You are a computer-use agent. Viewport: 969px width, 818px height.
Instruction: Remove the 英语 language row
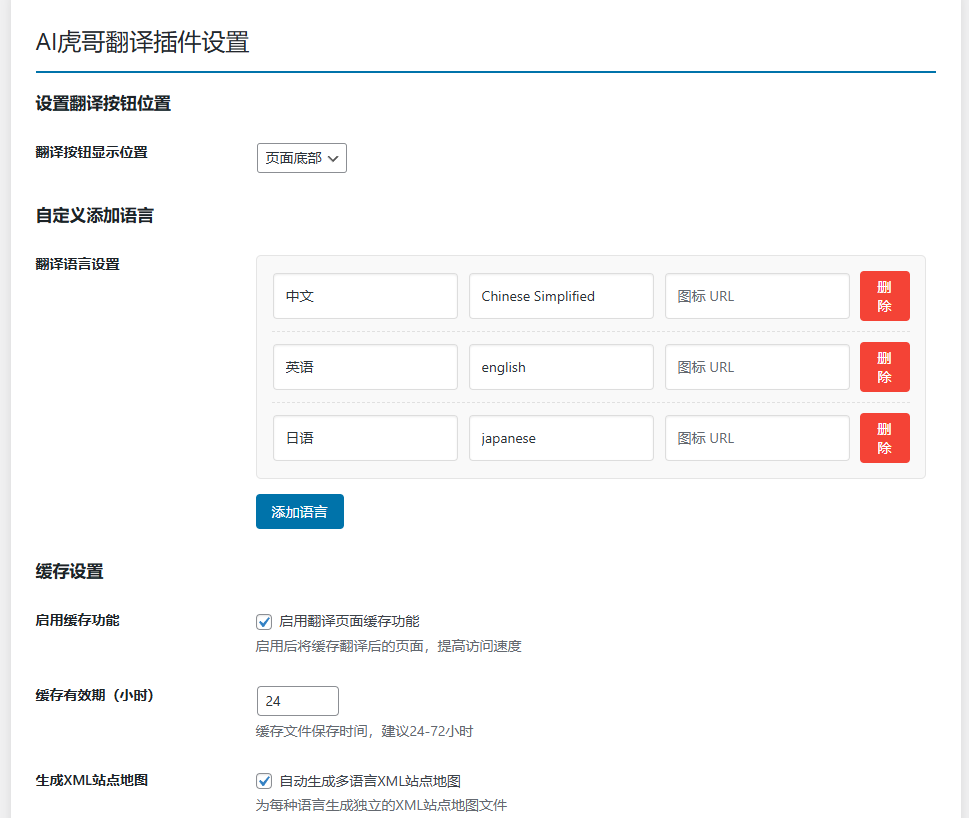click(x=884, y=367)
